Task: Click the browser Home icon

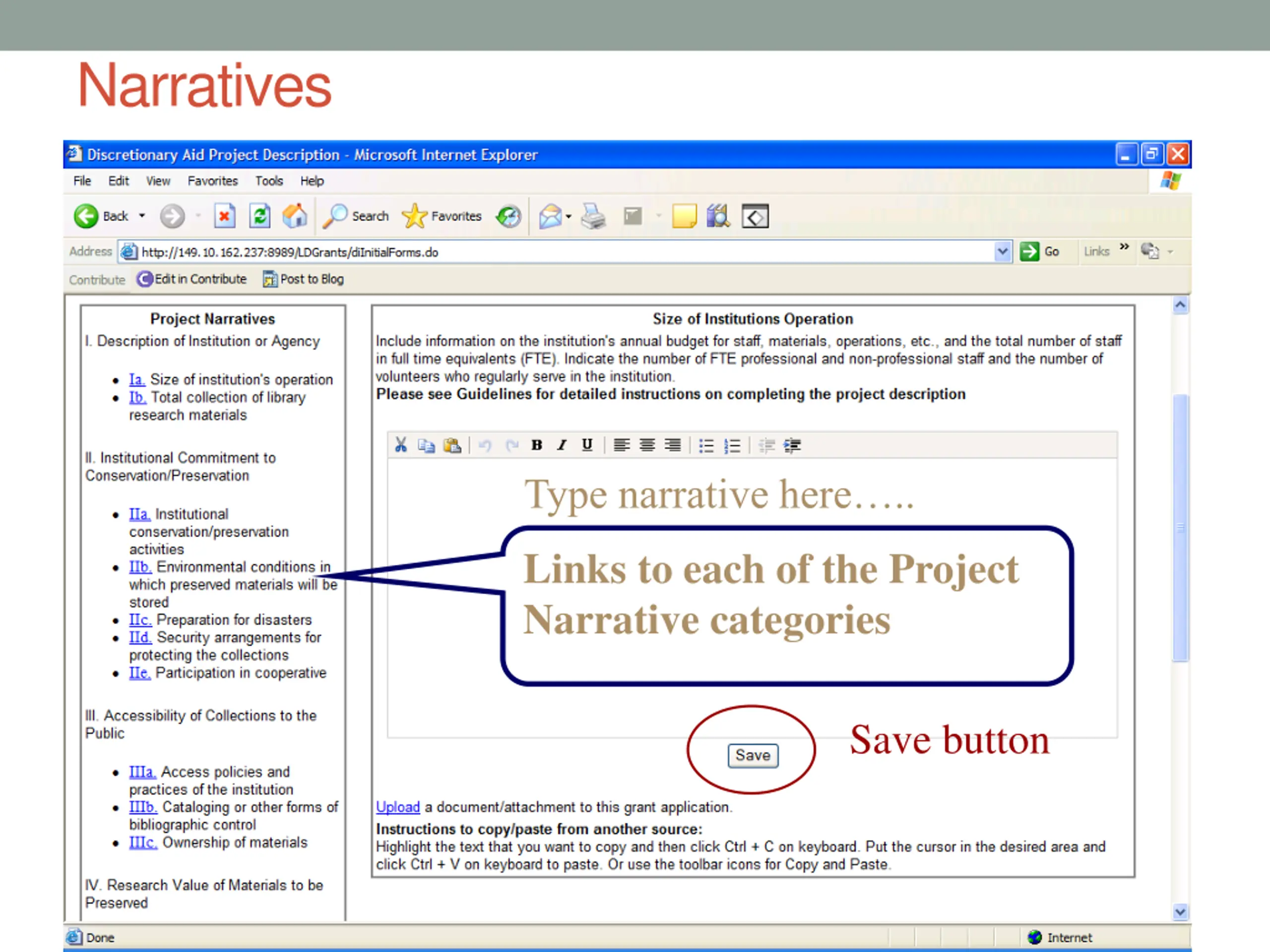Action: click(295, 216)
